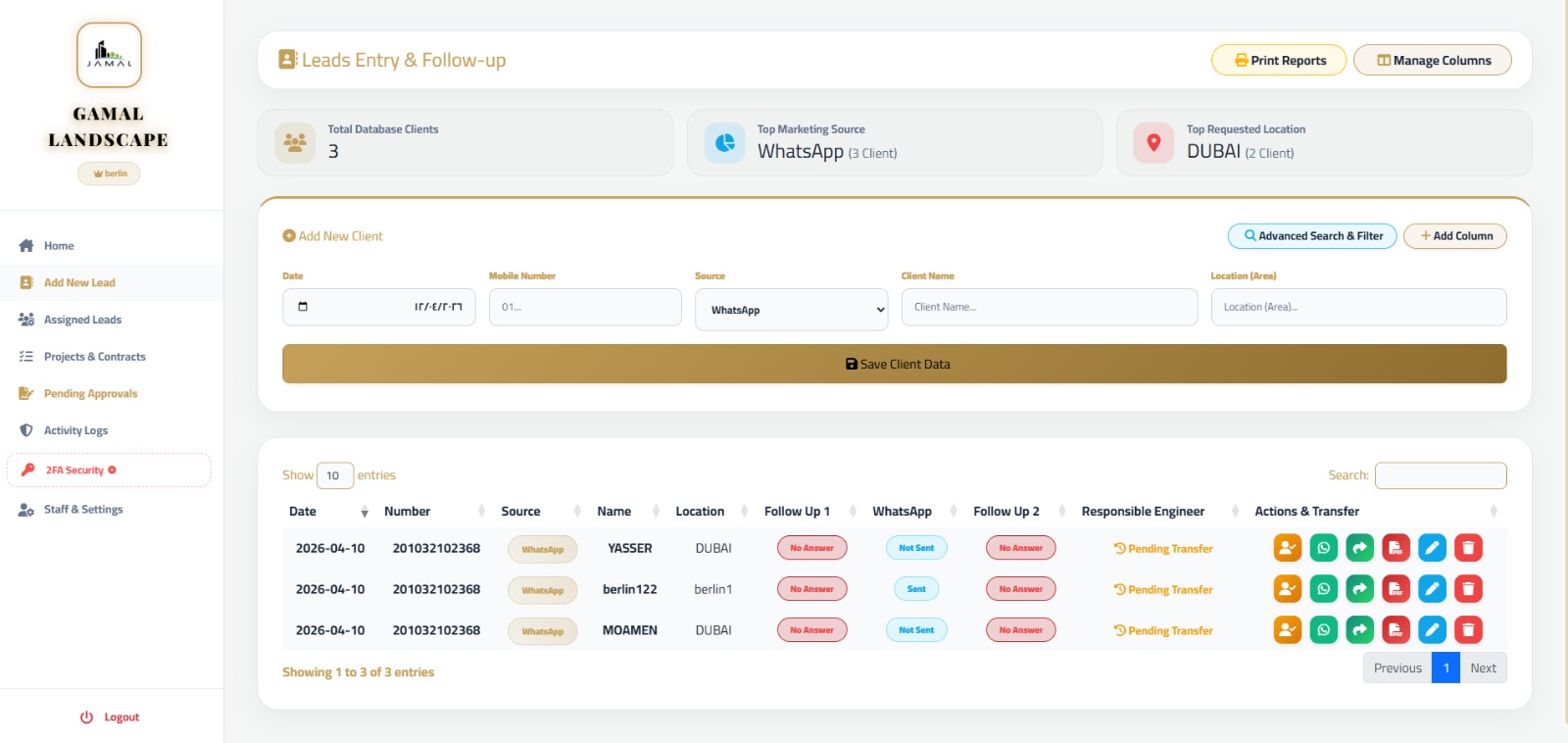Toggle YASSER's Follow Up 1 No Answer status

(811, 548)
